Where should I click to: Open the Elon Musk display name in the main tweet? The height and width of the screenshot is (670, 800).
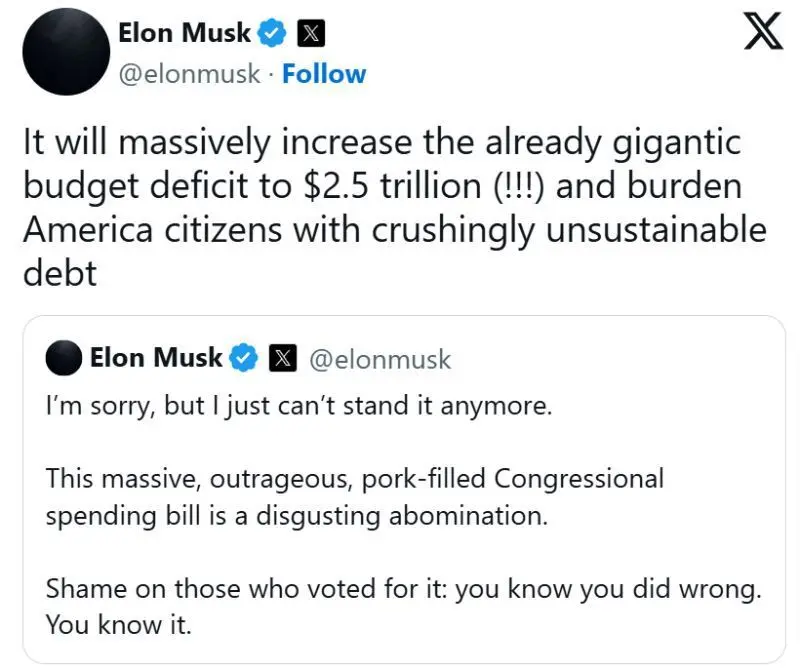pos(184,33)
